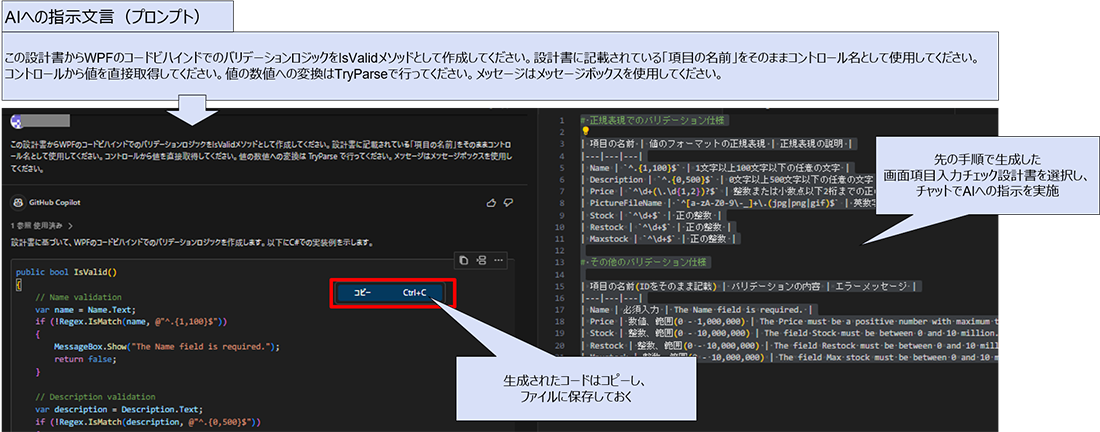The height and width of the screenshot is (432, 1100).
Task: Click the editor row 'Maxstock | `^\d+$` | 正の整数'
Action: click(661, 239)
